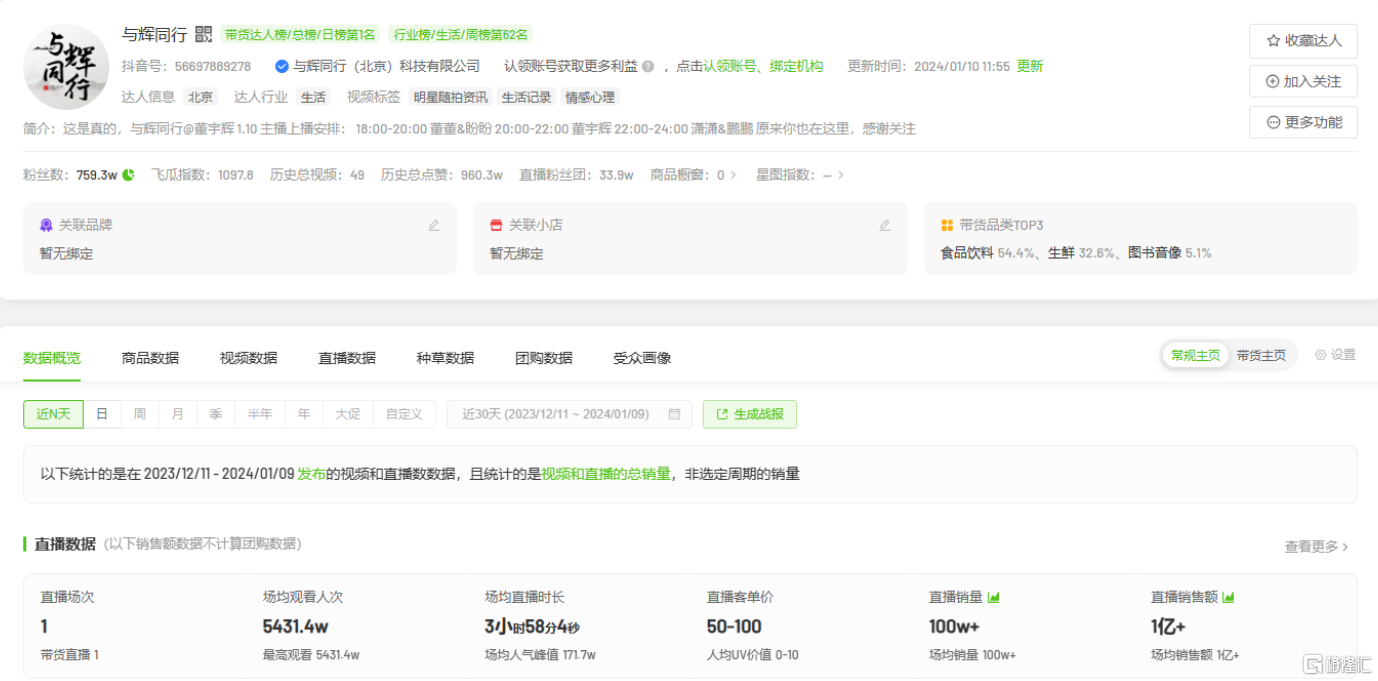Click 飞瓜指数 1097.8 value

pos(236,175)
